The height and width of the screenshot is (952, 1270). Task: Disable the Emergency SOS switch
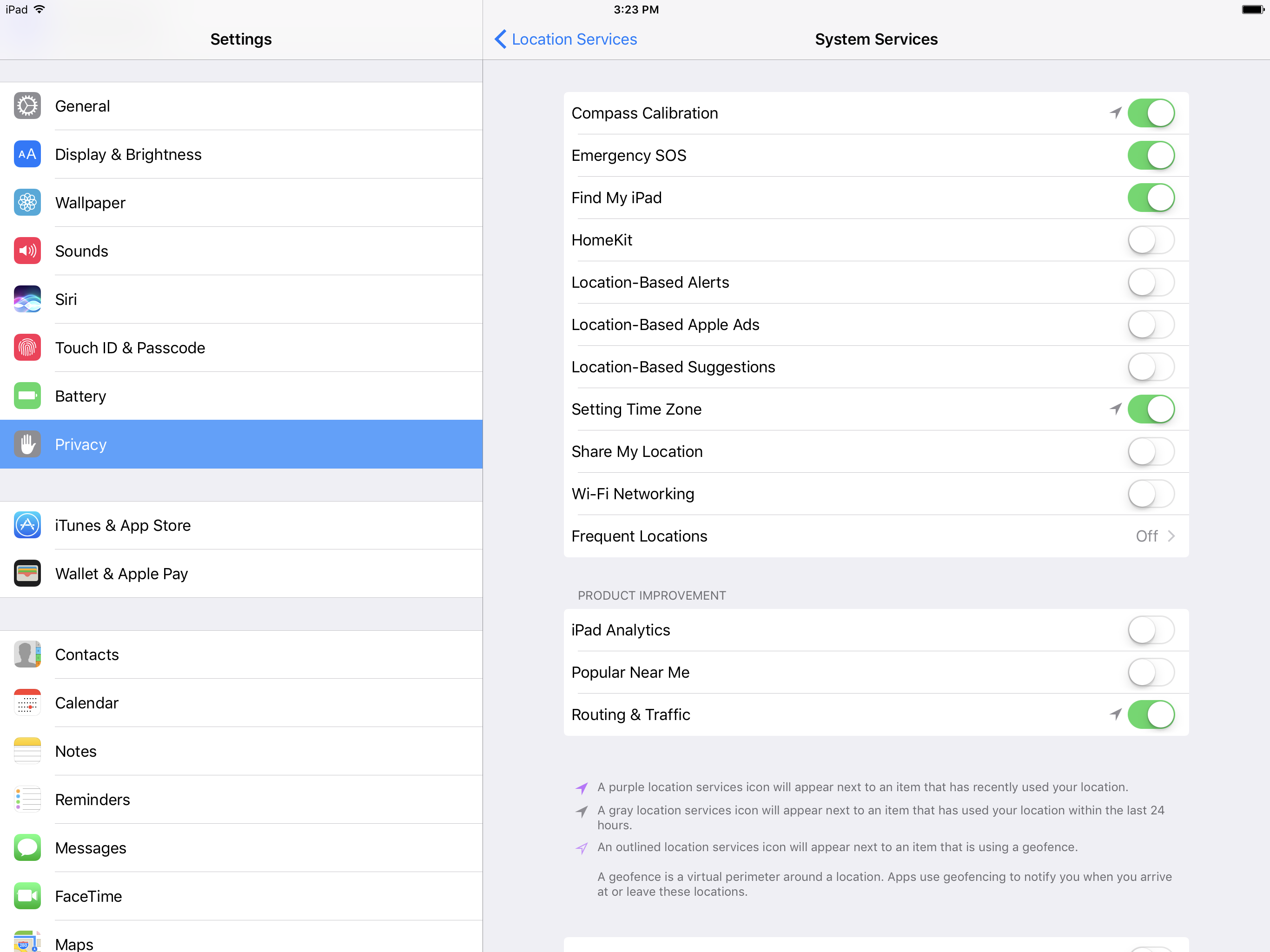coord(1151,155)
